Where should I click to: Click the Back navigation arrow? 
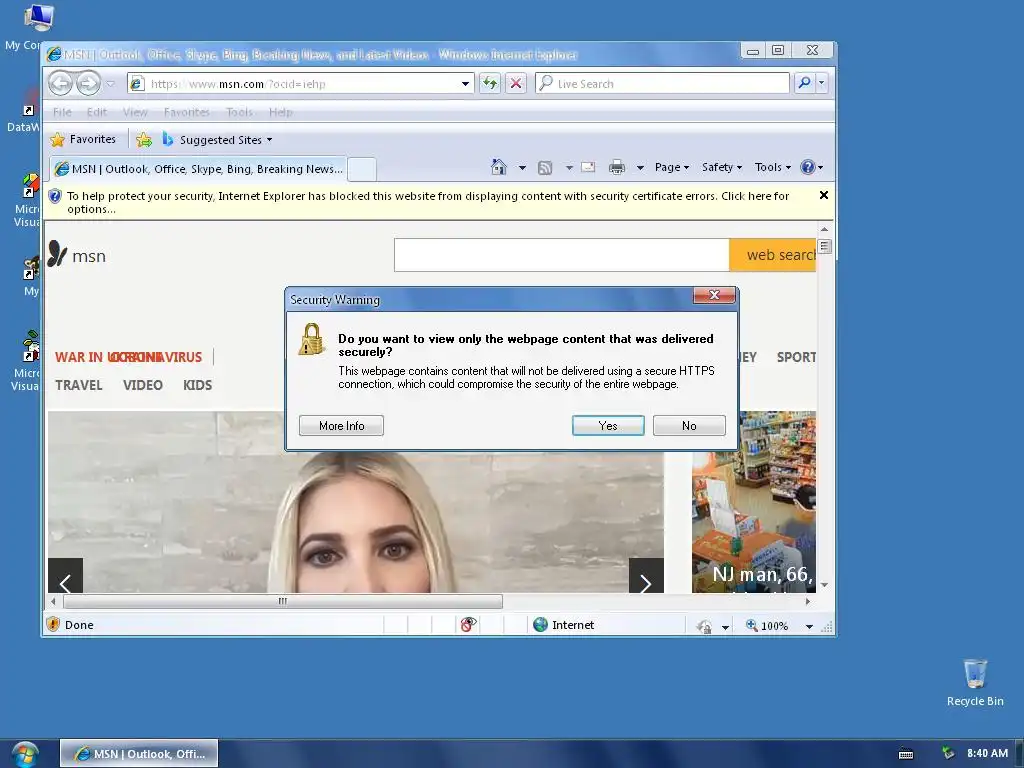(60, 83)
